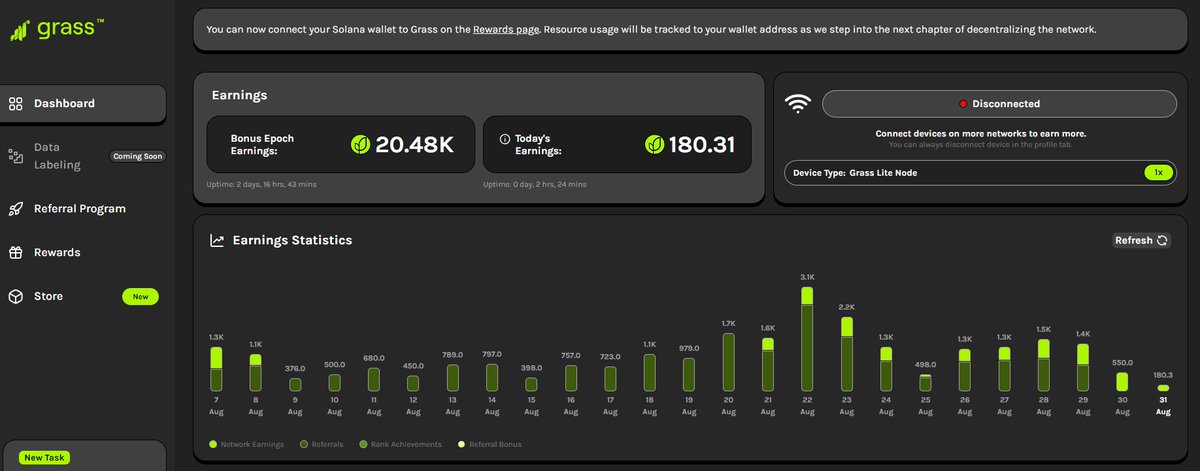Viewport: 1200px width, 471px height.
Task: Open the Dashboard menu item
Action: tap(83, 103)
